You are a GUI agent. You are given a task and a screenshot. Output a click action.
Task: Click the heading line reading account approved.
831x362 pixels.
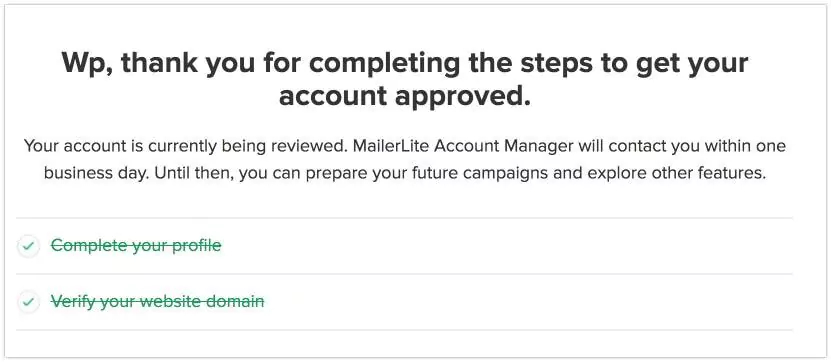pyautogui.click(x=405, y=96)
